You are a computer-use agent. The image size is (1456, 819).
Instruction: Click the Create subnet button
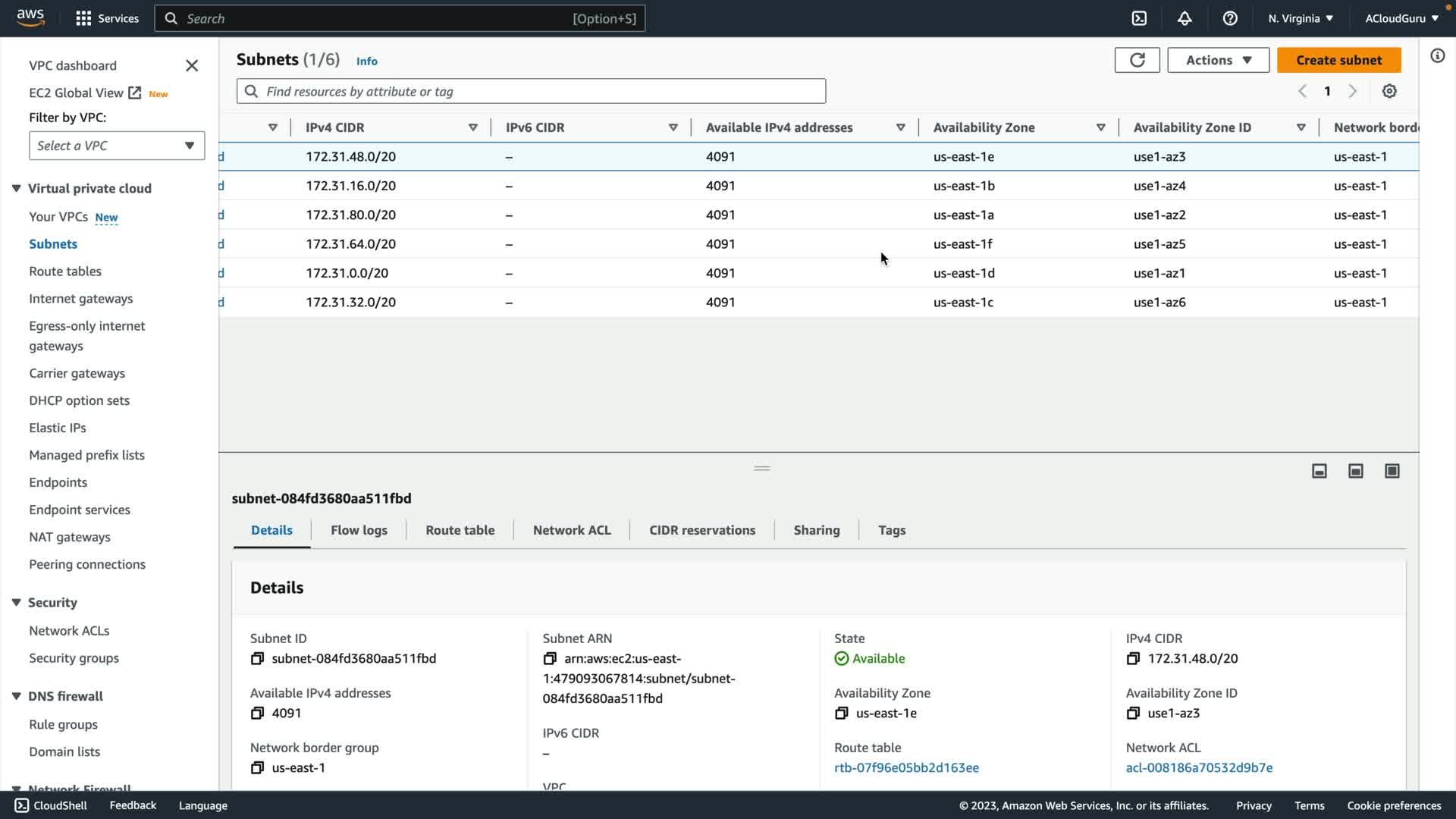(x=1338, y=60)
